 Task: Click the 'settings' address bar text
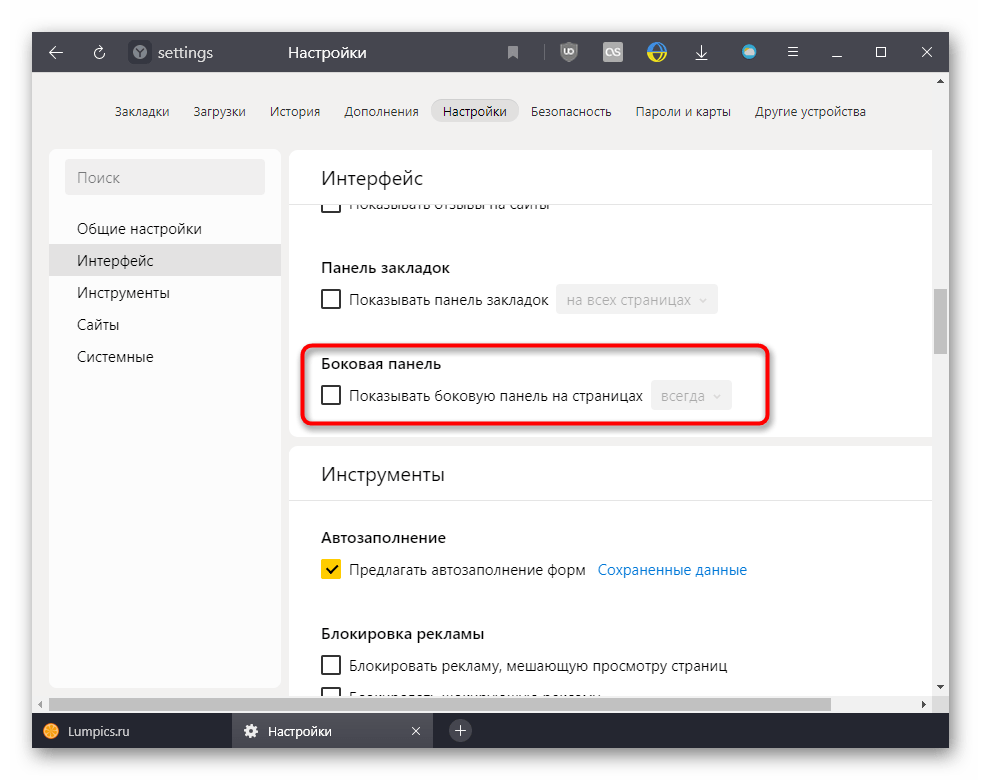coord(185,53)
